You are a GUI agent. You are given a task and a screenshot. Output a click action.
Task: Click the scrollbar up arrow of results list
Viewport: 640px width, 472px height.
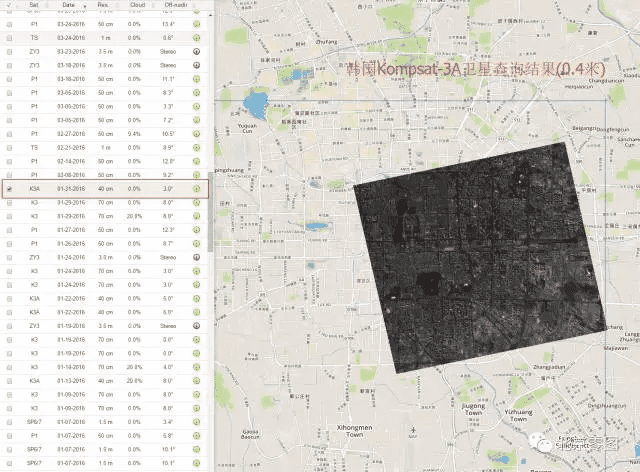(x=211, y=15)
